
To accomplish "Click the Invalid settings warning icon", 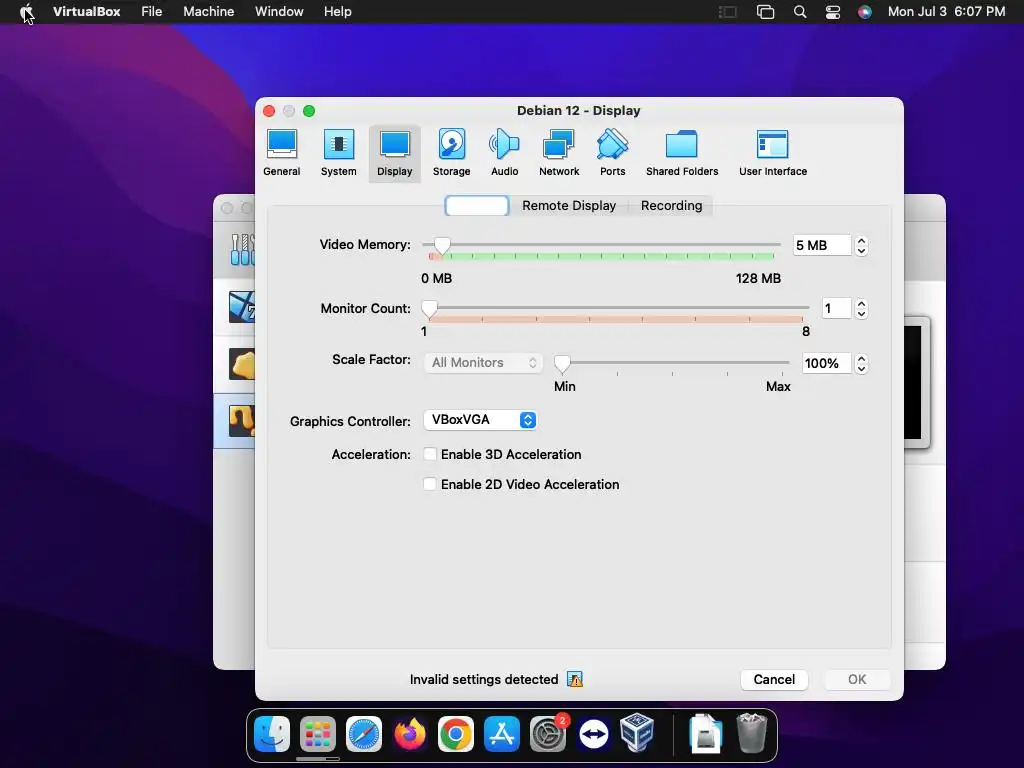I will (x=575, y=679).
